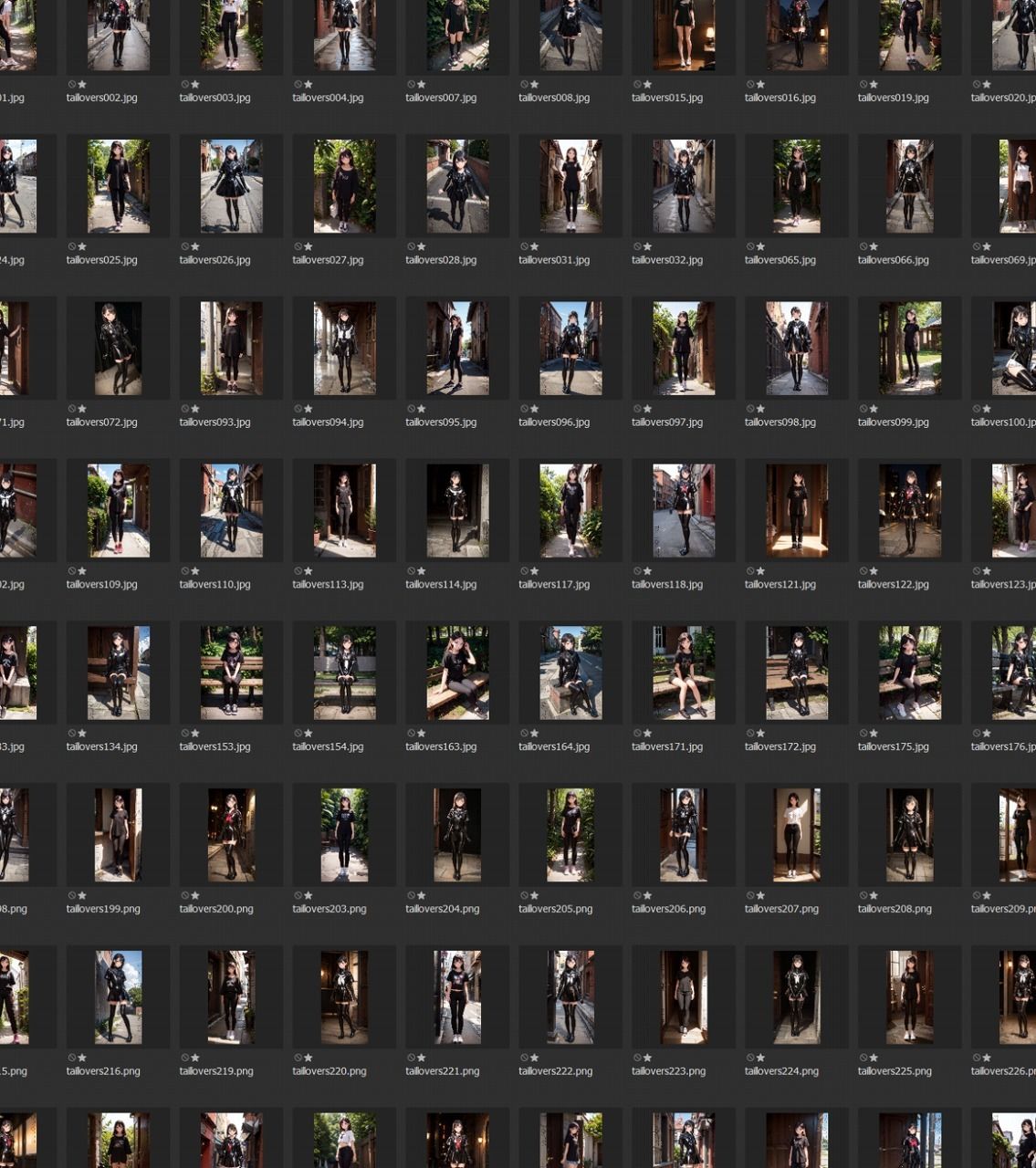This screenshot has height=1168, width=1036.
Task: Select the tailovers094.jpg thumbnail
Action: pos(344,349)
